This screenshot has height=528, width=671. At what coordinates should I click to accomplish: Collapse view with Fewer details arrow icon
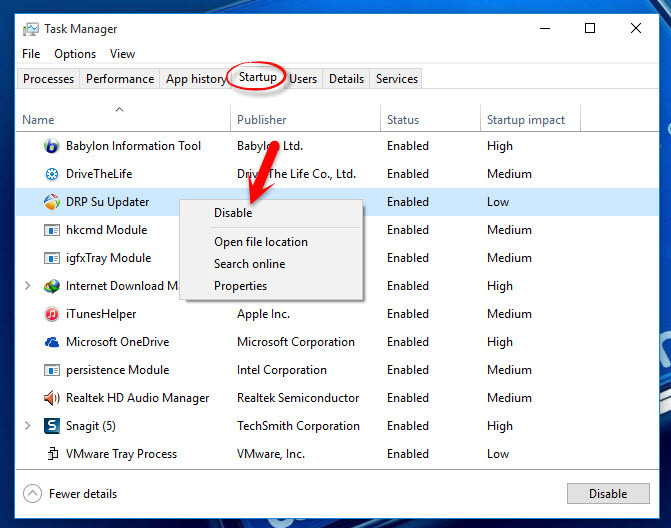coord(33,493)
